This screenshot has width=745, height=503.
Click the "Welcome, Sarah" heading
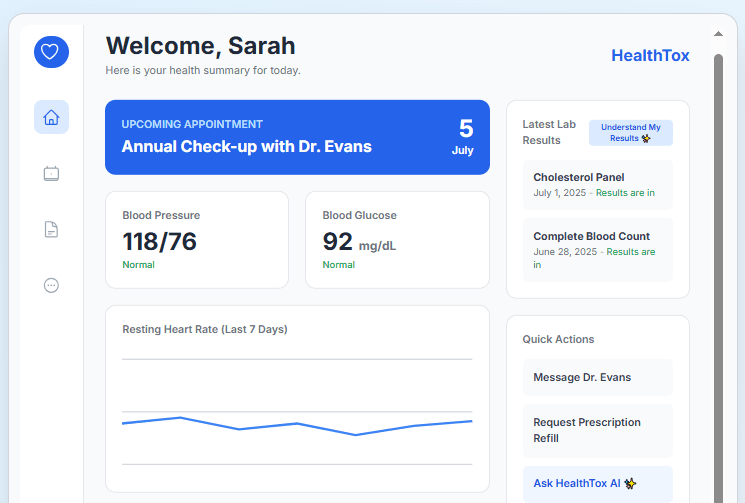tap(201, 46)
